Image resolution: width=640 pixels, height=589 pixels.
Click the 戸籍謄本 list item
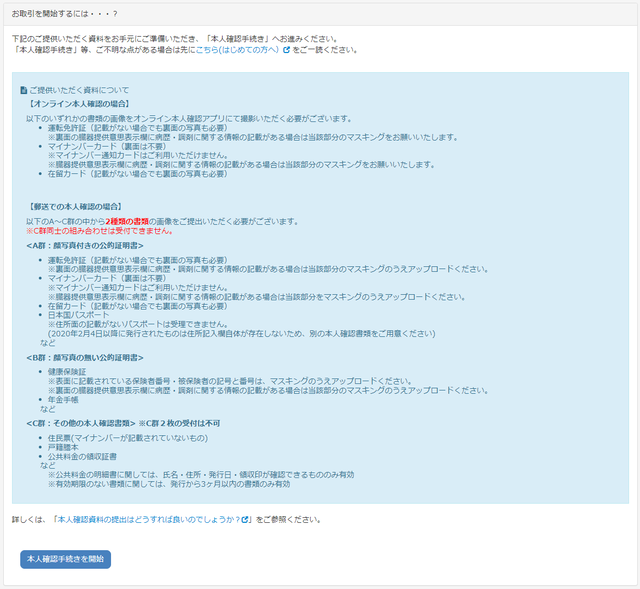point(63,448)
